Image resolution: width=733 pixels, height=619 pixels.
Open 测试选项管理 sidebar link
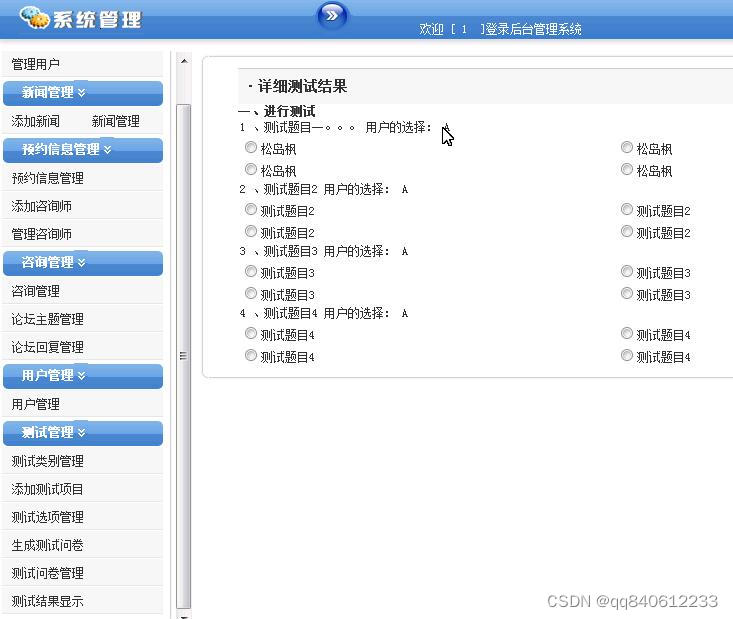tap(48, 518)
